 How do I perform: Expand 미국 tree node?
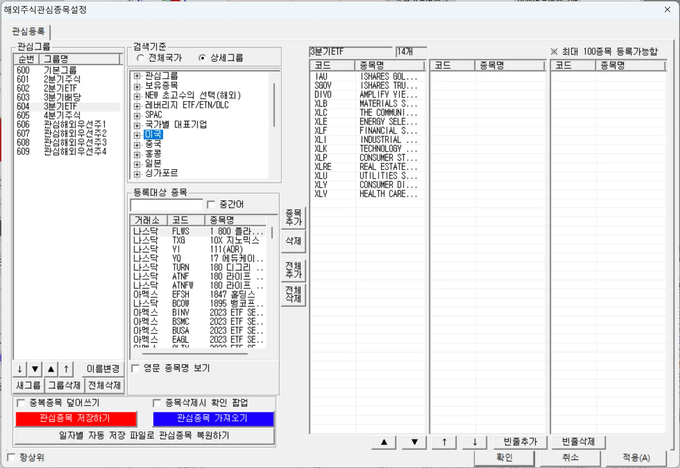pos(137,135)
